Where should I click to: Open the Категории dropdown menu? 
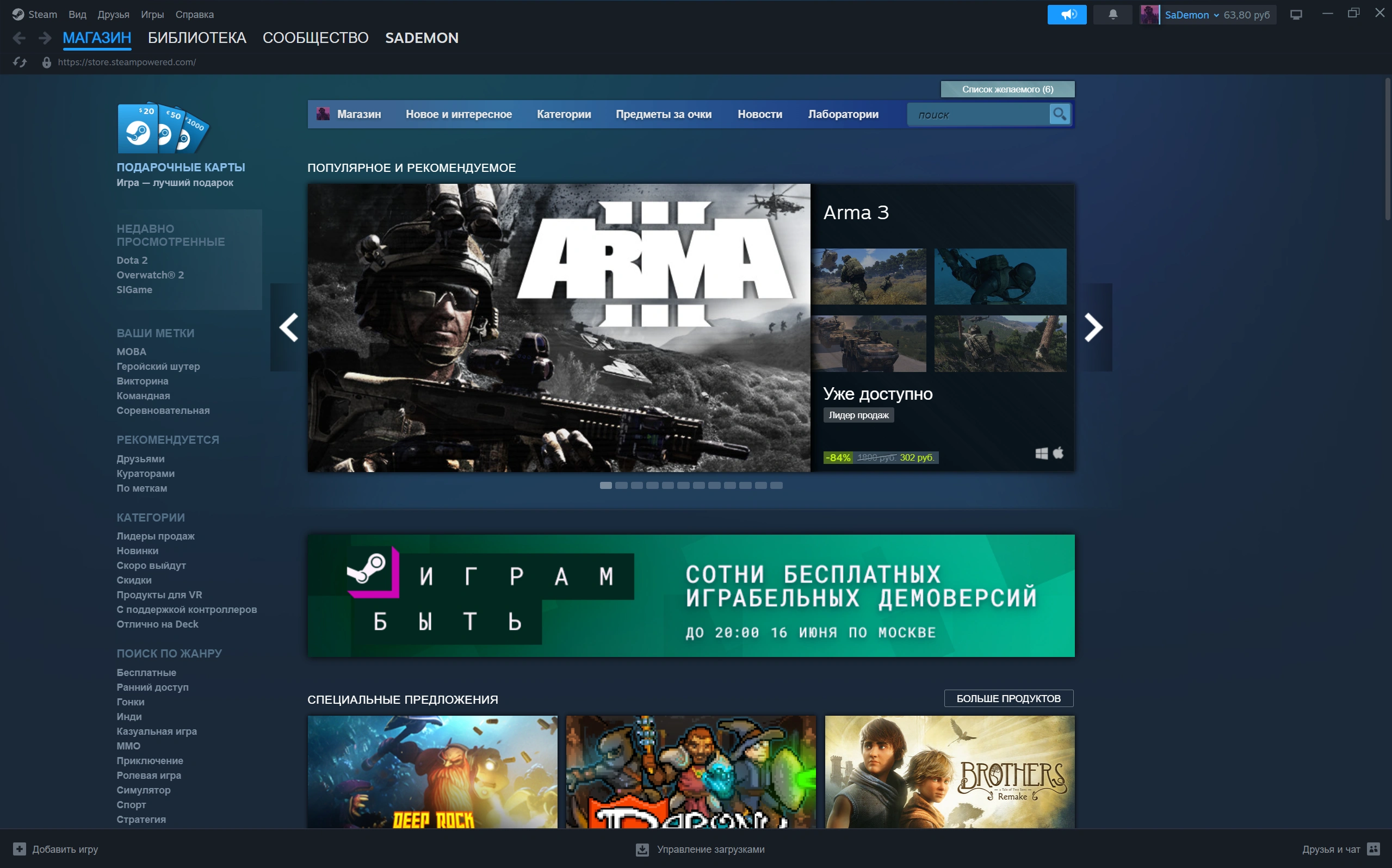coord(564,114)
